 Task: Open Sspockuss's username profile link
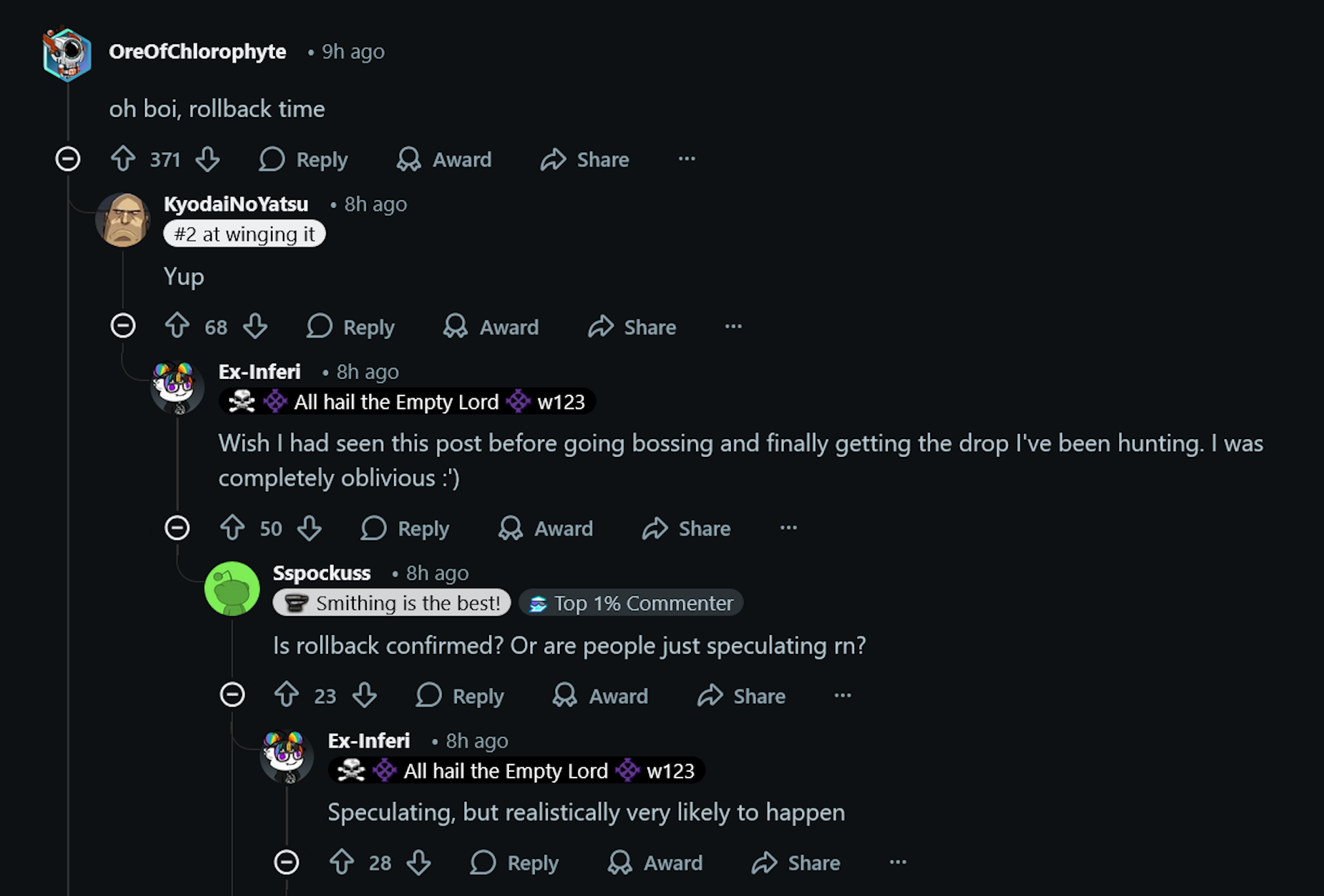point(321,573)
